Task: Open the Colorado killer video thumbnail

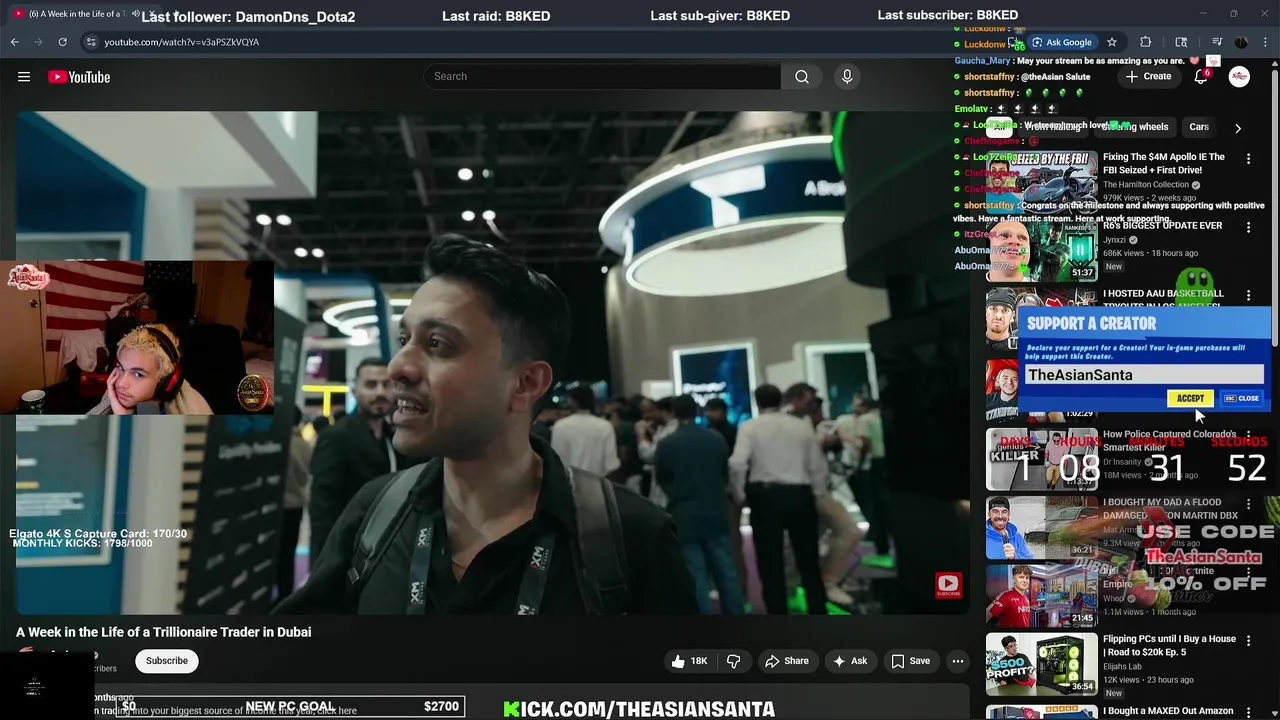Action: click(x=1041, y=459)
